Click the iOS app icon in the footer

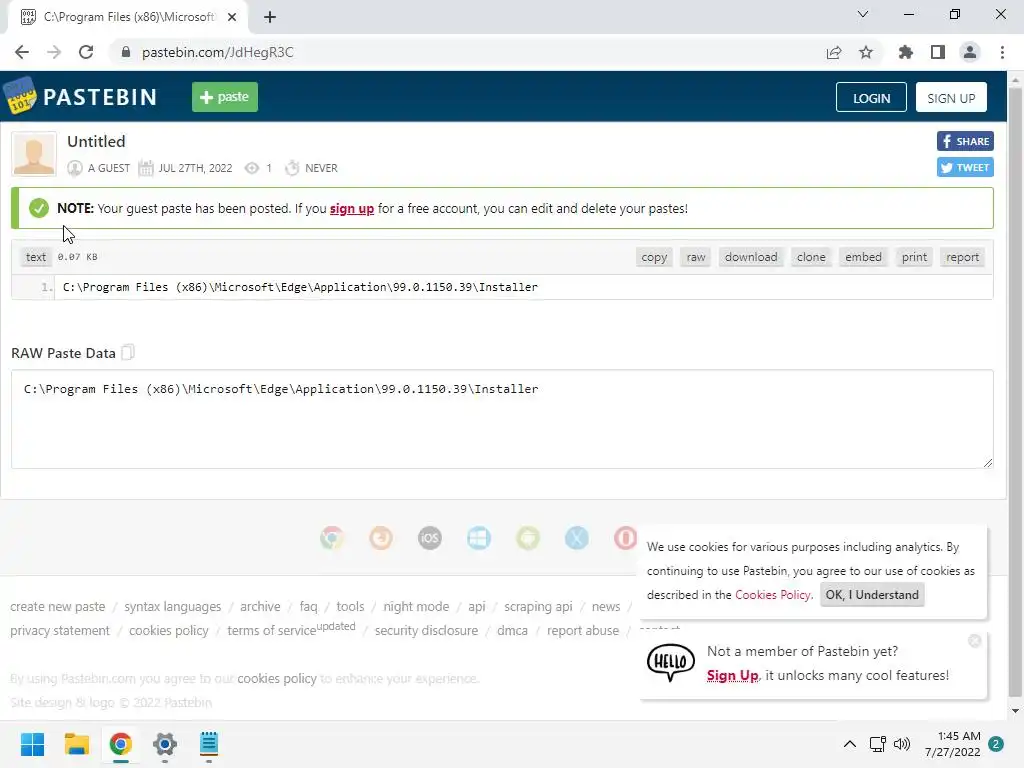point(430,538)
